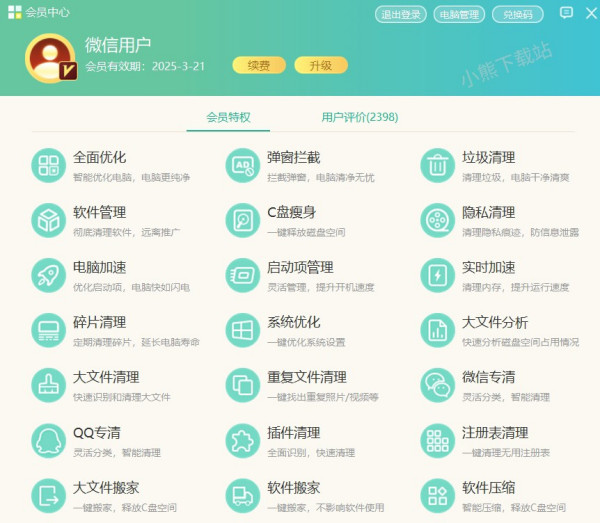Click the 续费 renew button
600x523 pixels.
click(259, 65)
